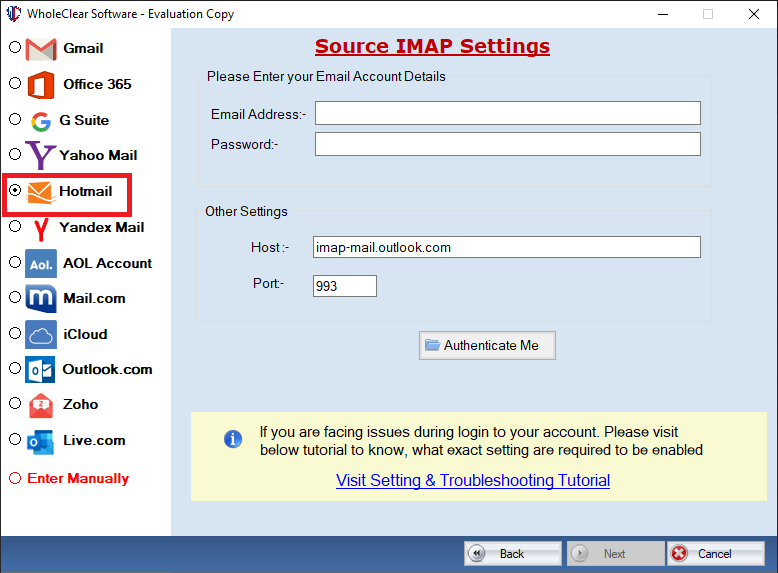The height and width of the screenshot is (573, 778).
Task: Click the AOL Account icon
Action: click(41, 263)
